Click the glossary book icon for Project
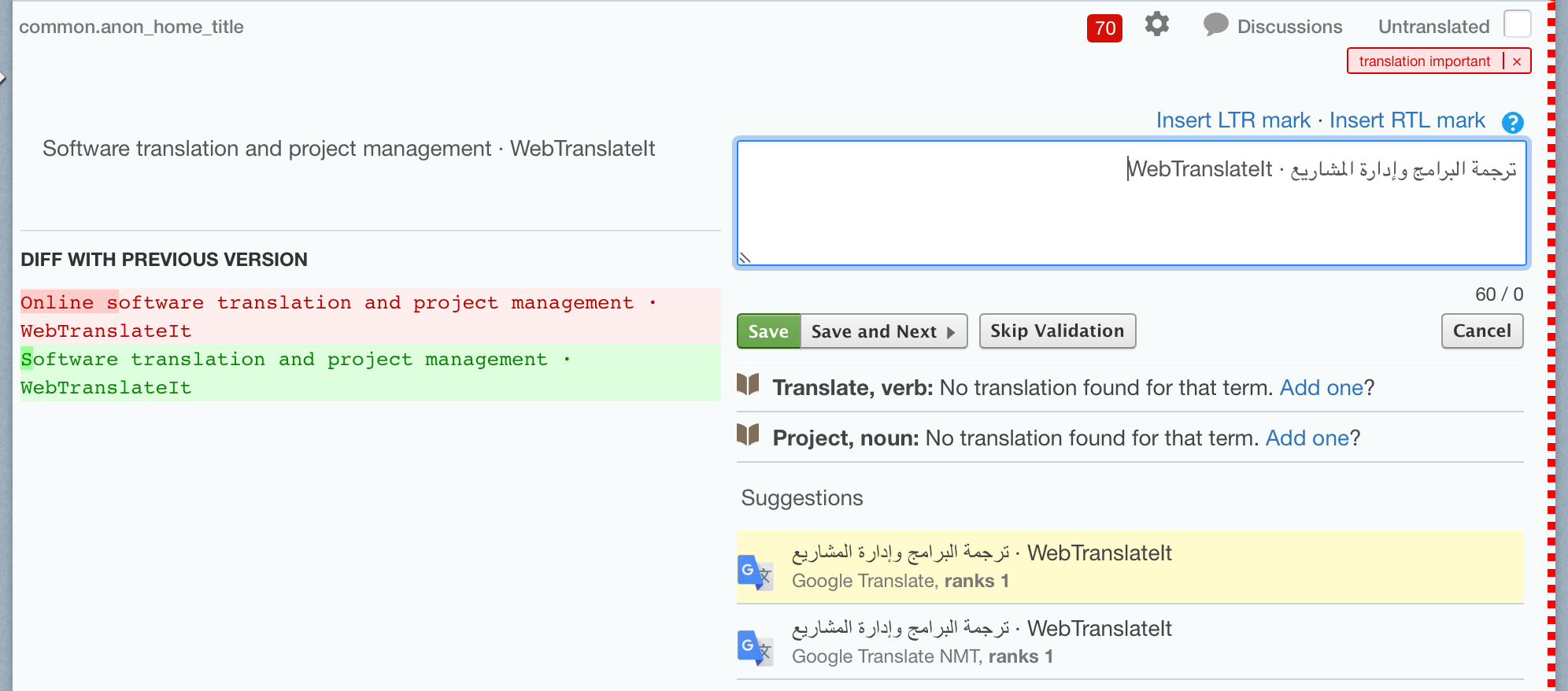This screenshot has height=691, width=1568. [748, 434]
